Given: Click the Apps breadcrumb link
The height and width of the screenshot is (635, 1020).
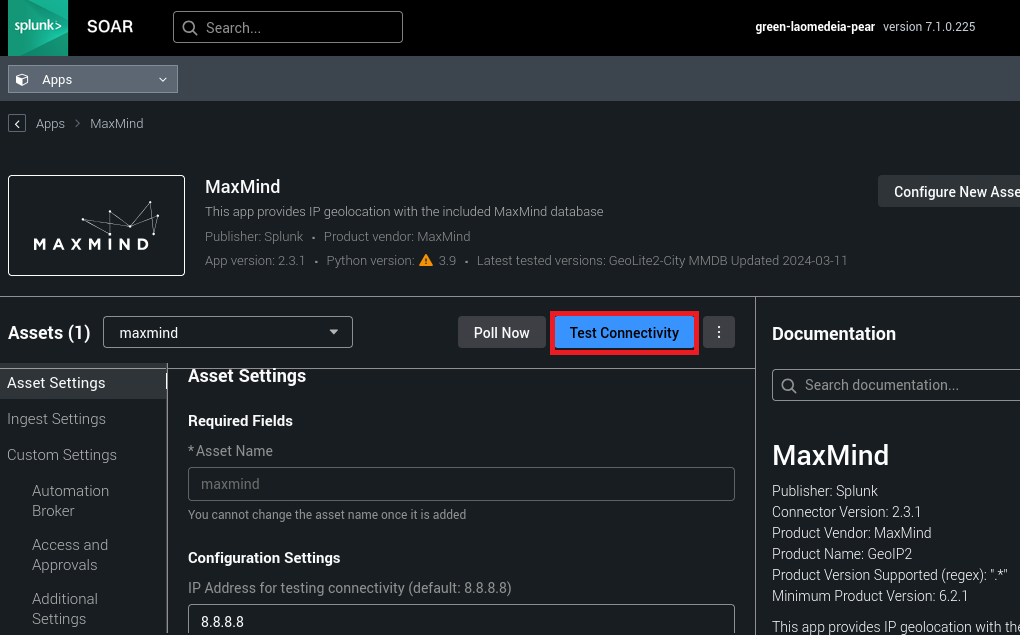Looking at the screenshot, I should 50,124.
